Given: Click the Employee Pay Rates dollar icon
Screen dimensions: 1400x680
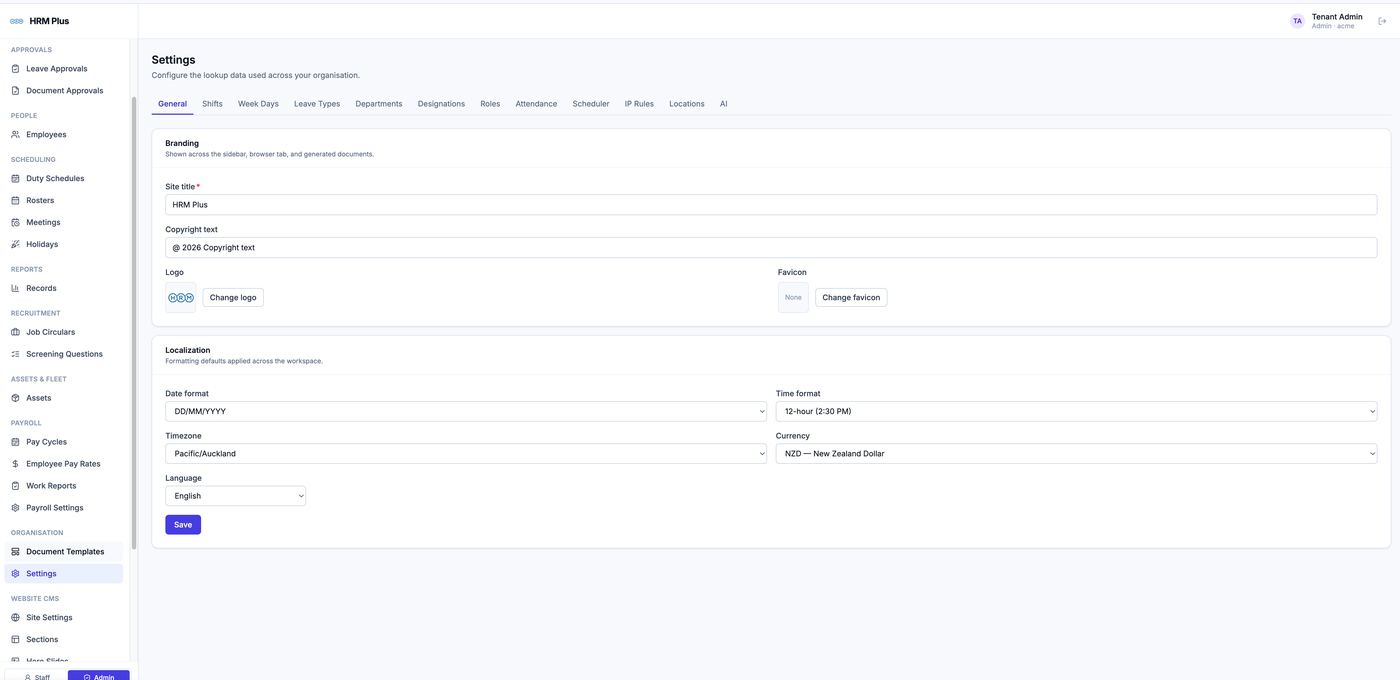Looking at the screenshot, I should (15, 465).
